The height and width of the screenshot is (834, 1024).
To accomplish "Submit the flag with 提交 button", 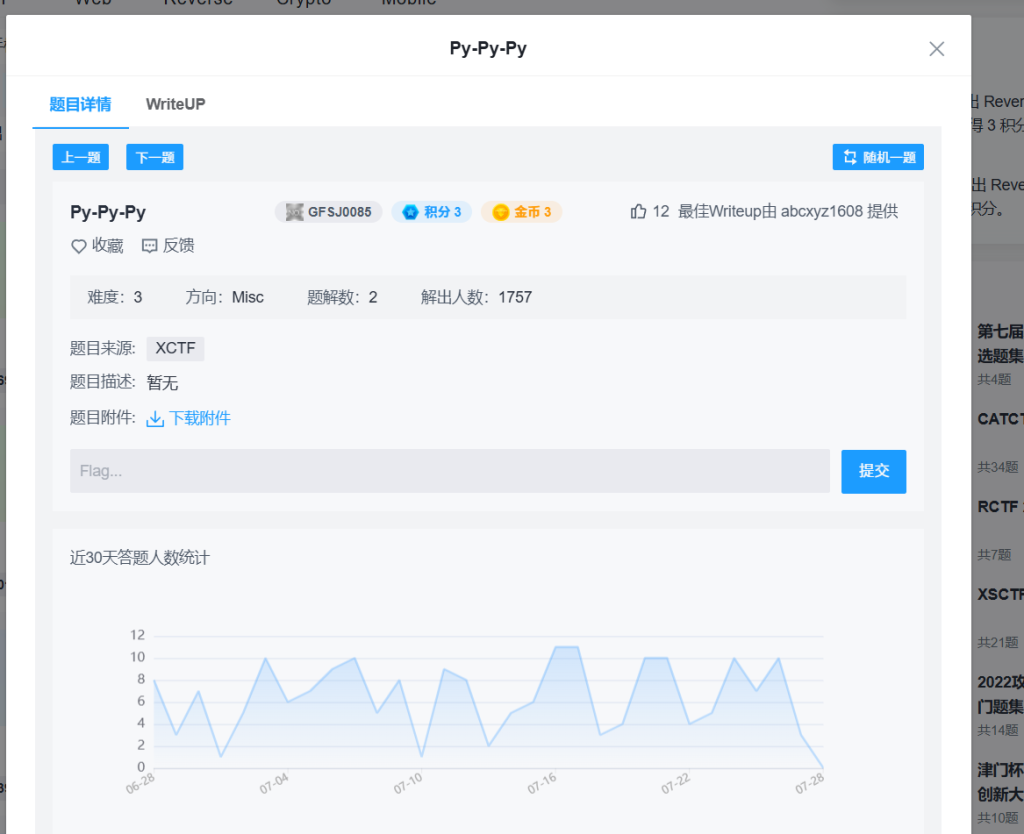I will pyautogui.click(x=873, y=471).
